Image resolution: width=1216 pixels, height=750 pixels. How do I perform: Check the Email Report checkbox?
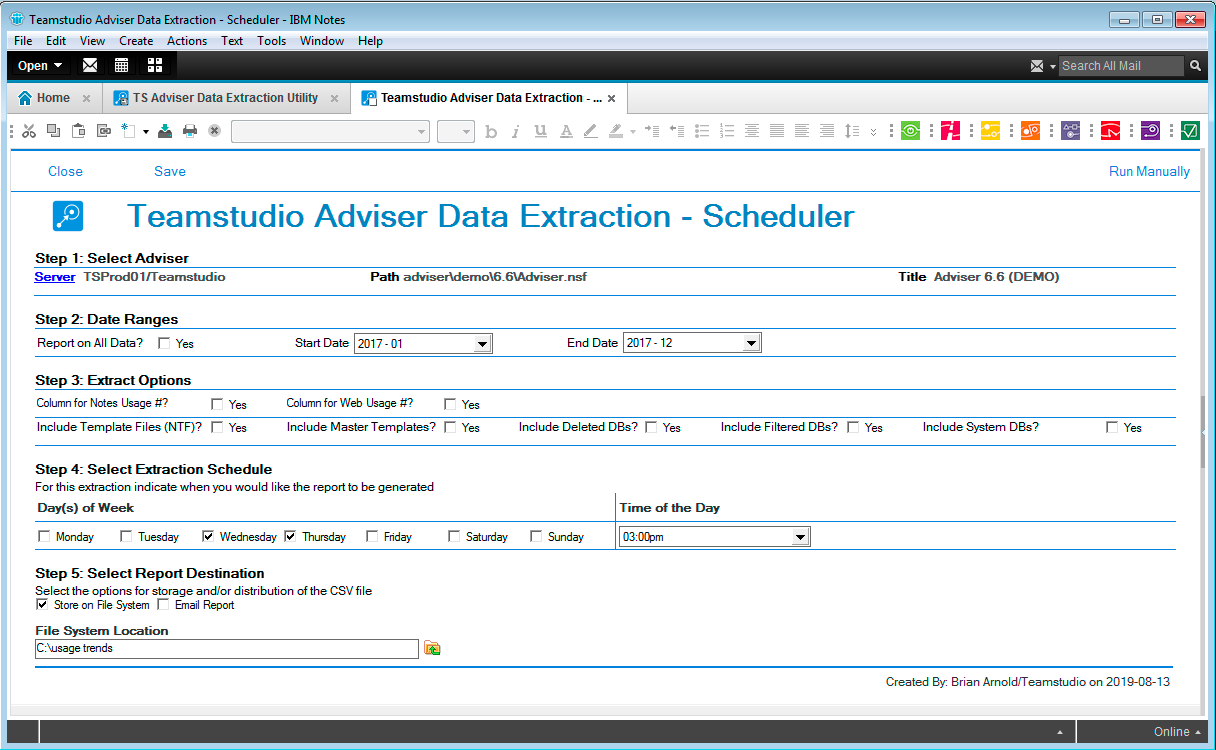(163, 604)
